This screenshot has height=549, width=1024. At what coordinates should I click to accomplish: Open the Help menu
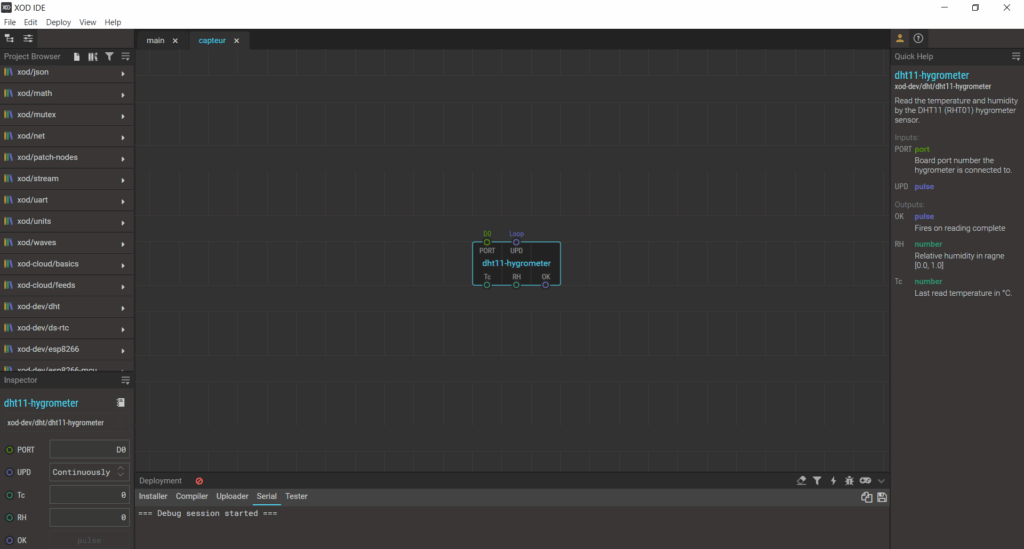113,22
